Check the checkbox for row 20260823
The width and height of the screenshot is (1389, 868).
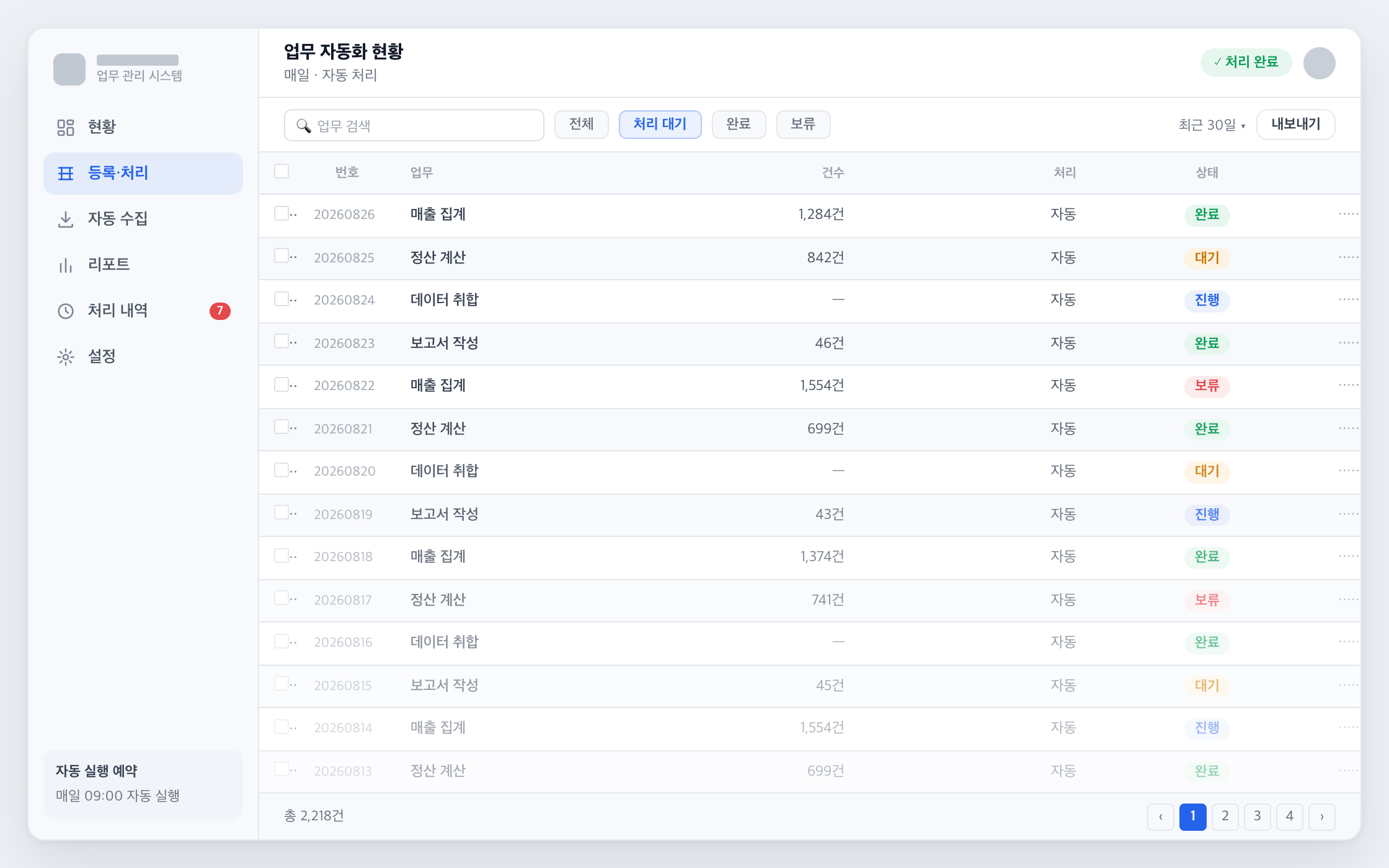point(282,341)
